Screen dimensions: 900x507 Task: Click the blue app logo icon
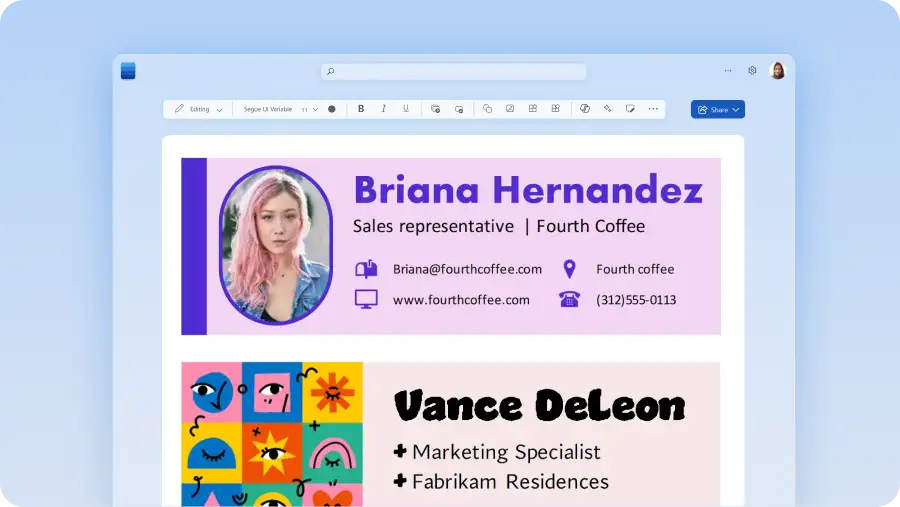pyautogui.click(x=128, y=71)
